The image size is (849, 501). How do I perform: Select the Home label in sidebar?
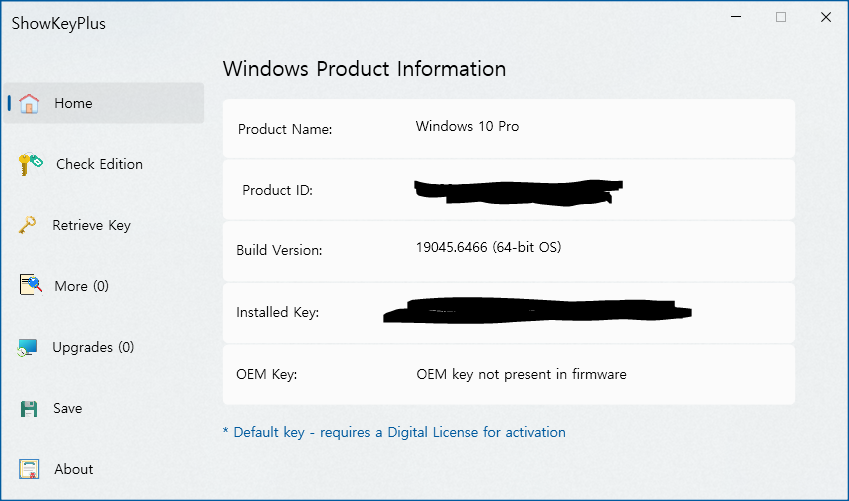(73, 103)
